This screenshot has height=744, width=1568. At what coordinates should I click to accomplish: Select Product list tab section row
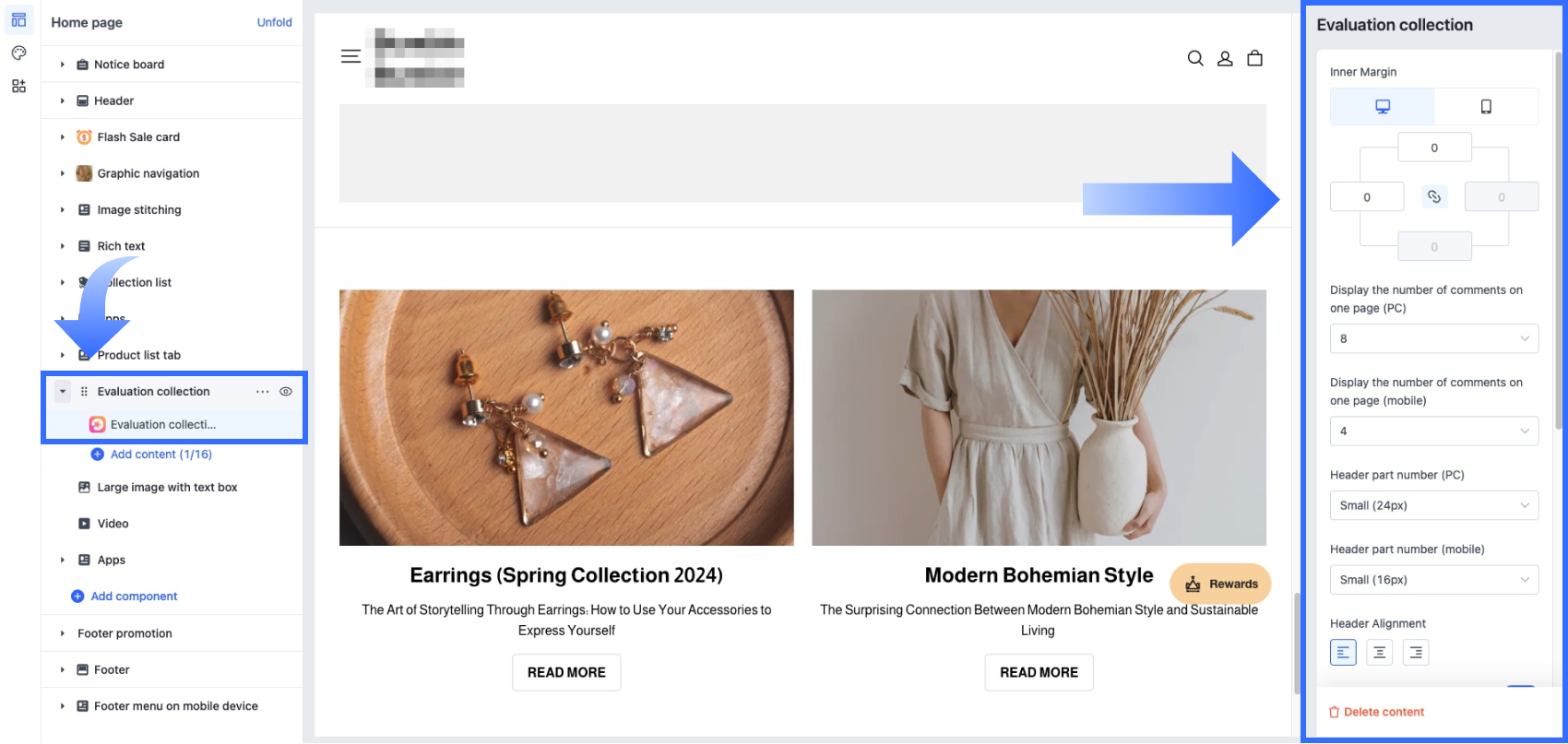pos(173,355)
